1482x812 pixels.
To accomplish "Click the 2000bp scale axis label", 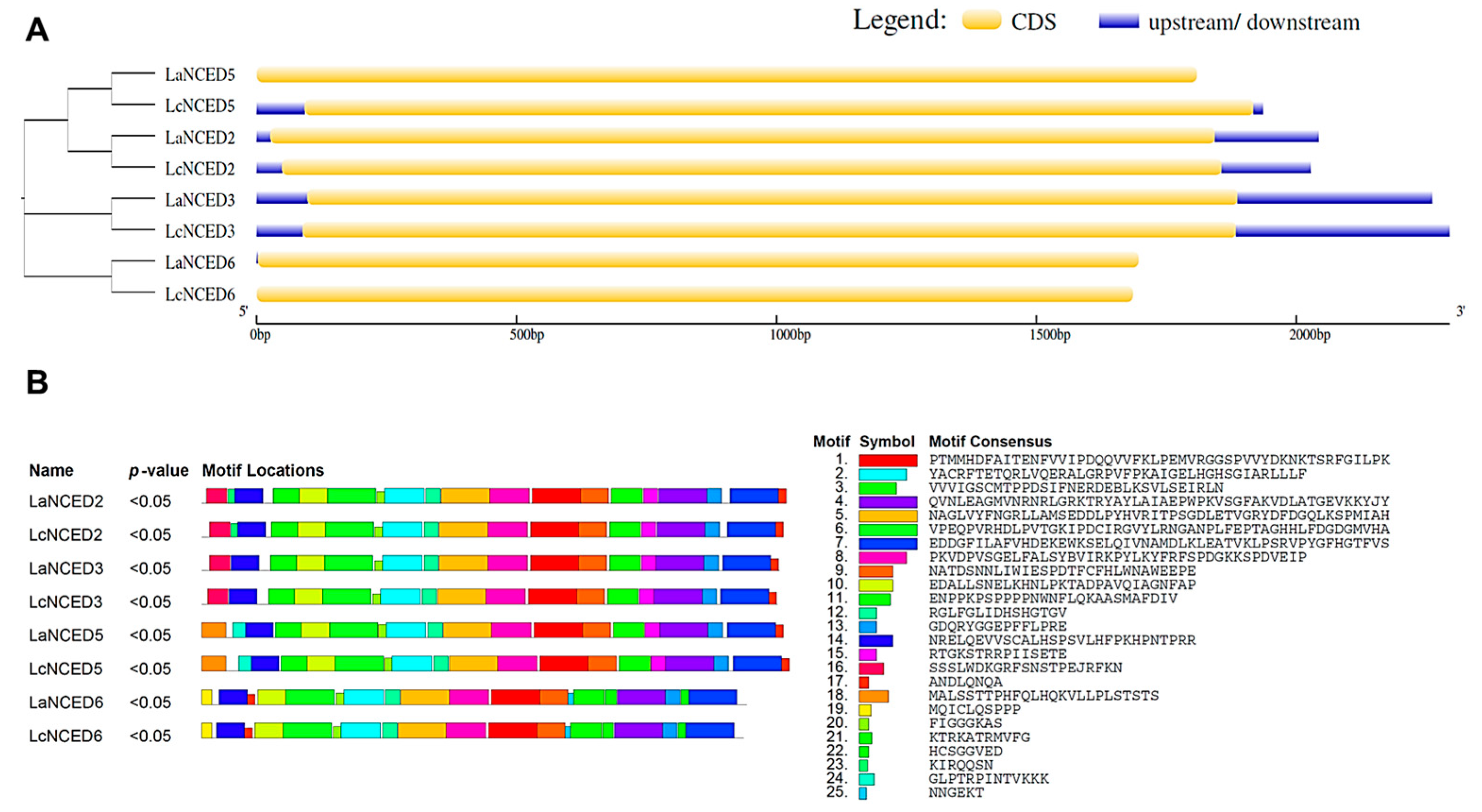I will coord(1309,335).
